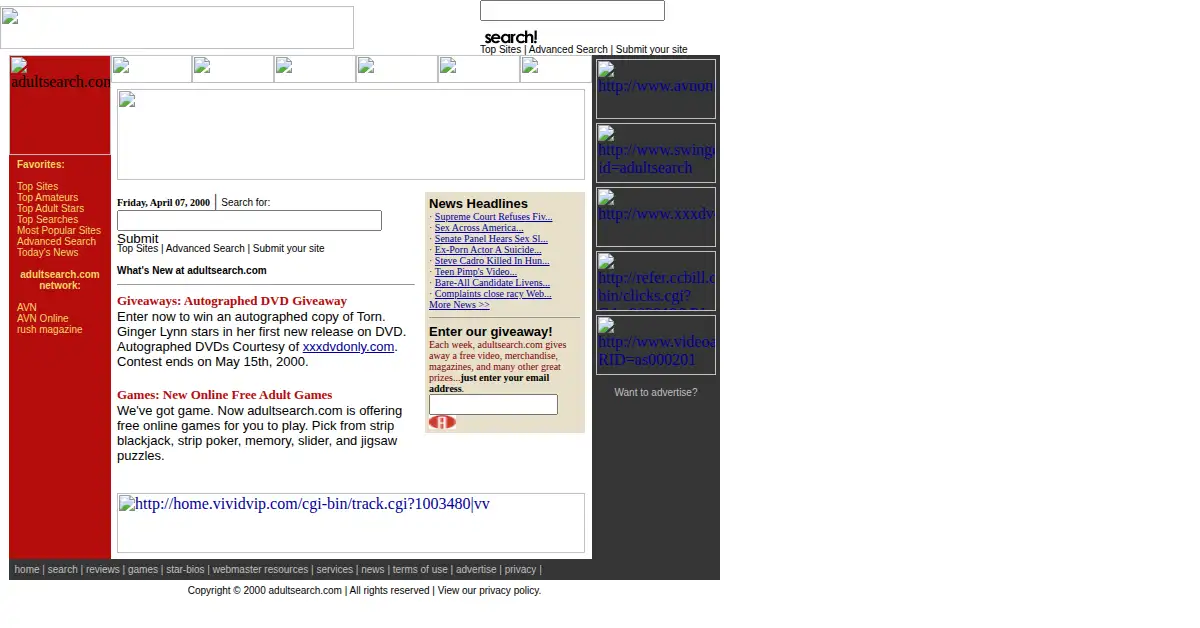Click 'news' in footer menu
The width and height of the screenshot is (1200, 628).
coord(373,569)
